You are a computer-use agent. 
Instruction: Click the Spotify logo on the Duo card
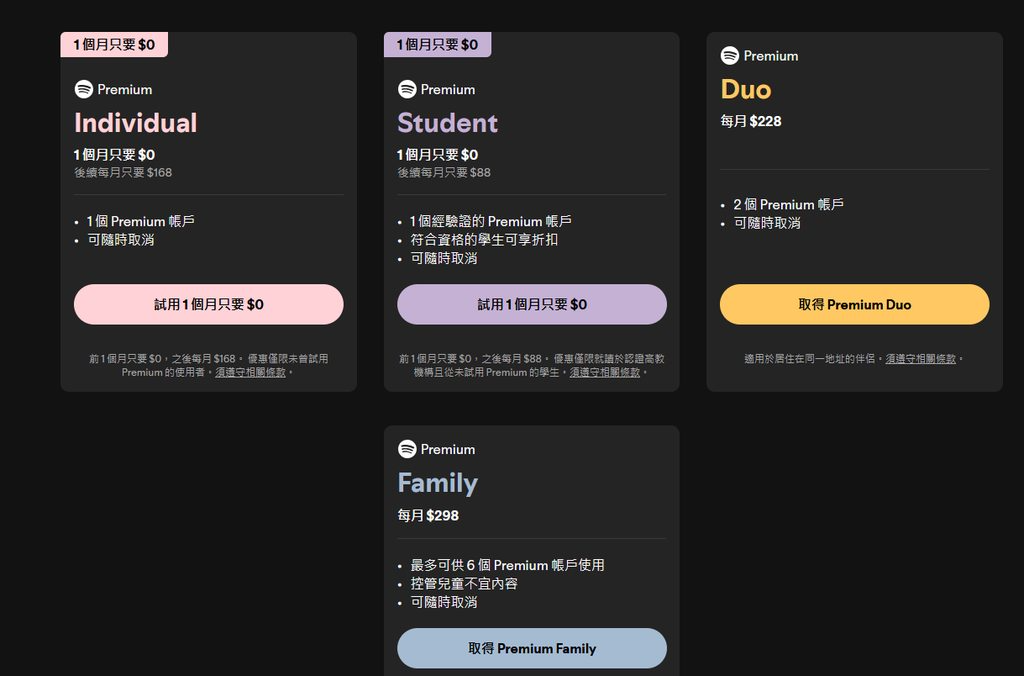(730, 56)
